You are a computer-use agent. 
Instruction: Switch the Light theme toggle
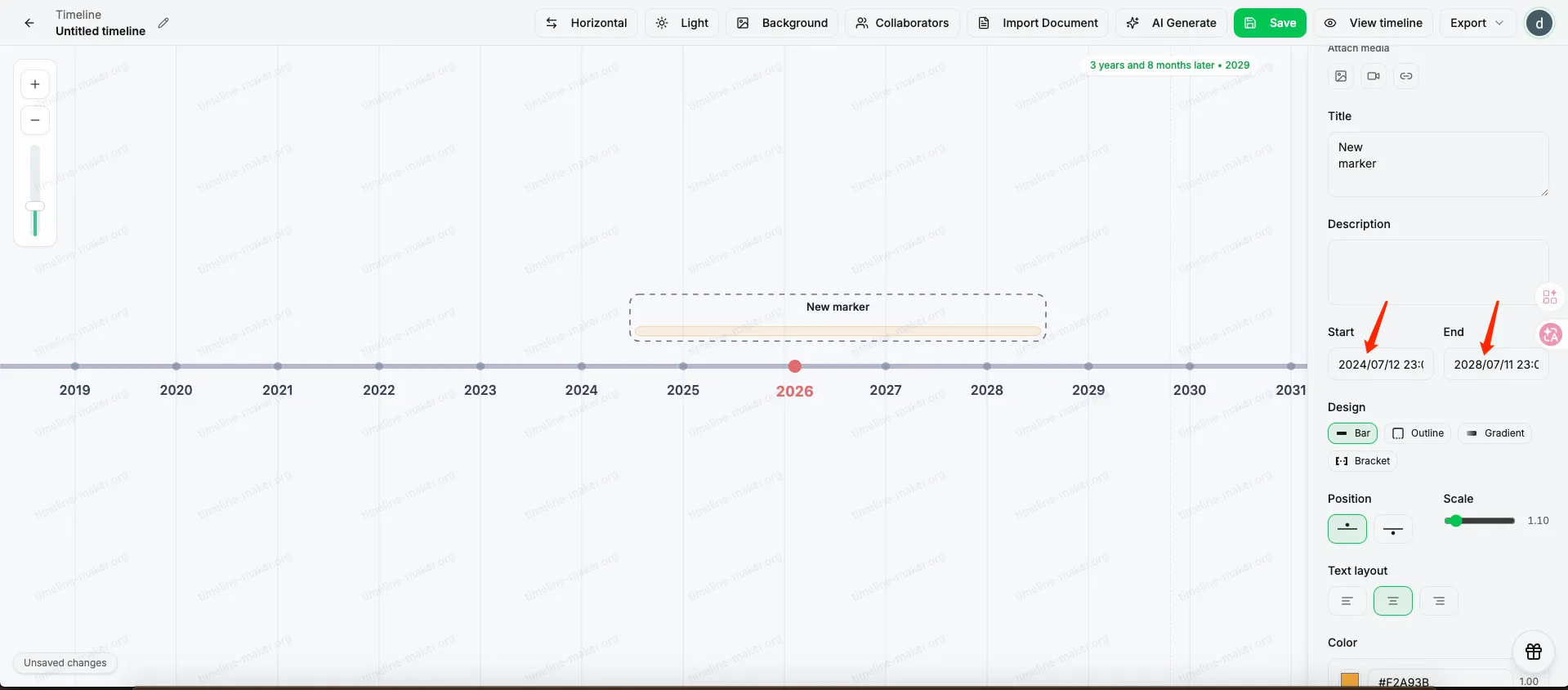pos(682,23)
